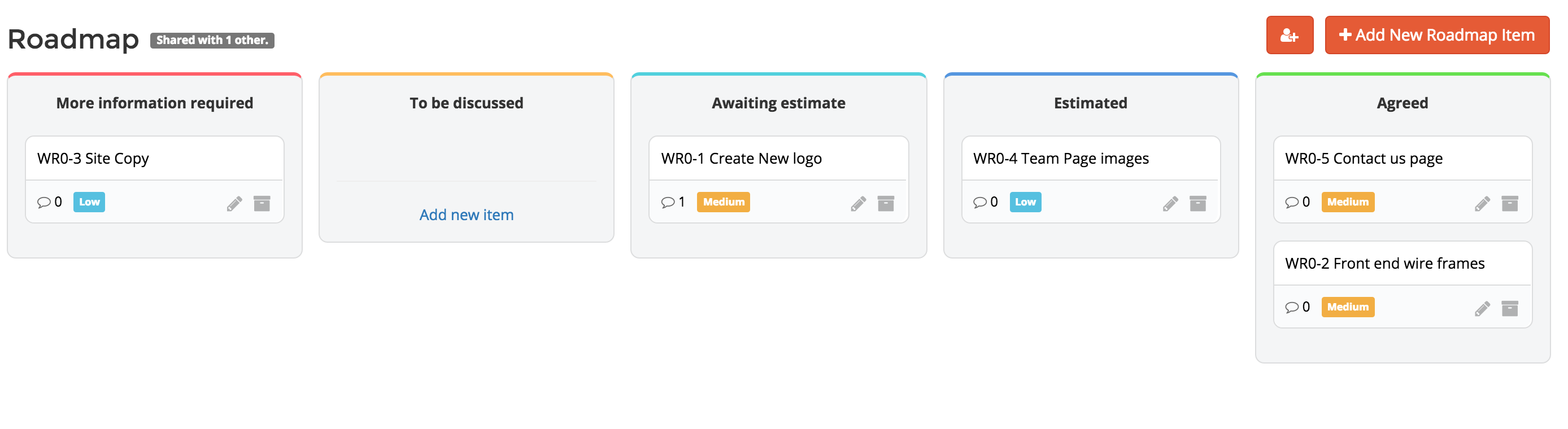Open WR0-2 Front end wire frames title
Viewport: 1568px width, 429px height.
[x=1384, y=264]
